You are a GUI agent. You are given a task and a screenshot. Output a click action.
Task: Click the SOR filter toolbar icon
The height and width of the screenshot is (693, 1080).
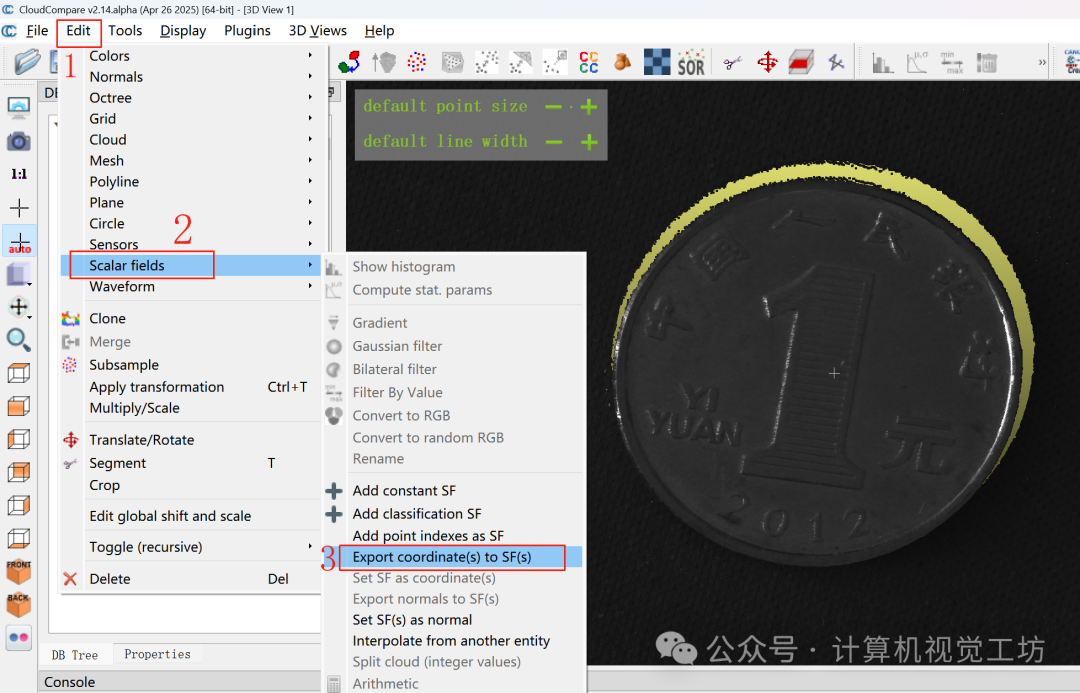tap(691, 62)
